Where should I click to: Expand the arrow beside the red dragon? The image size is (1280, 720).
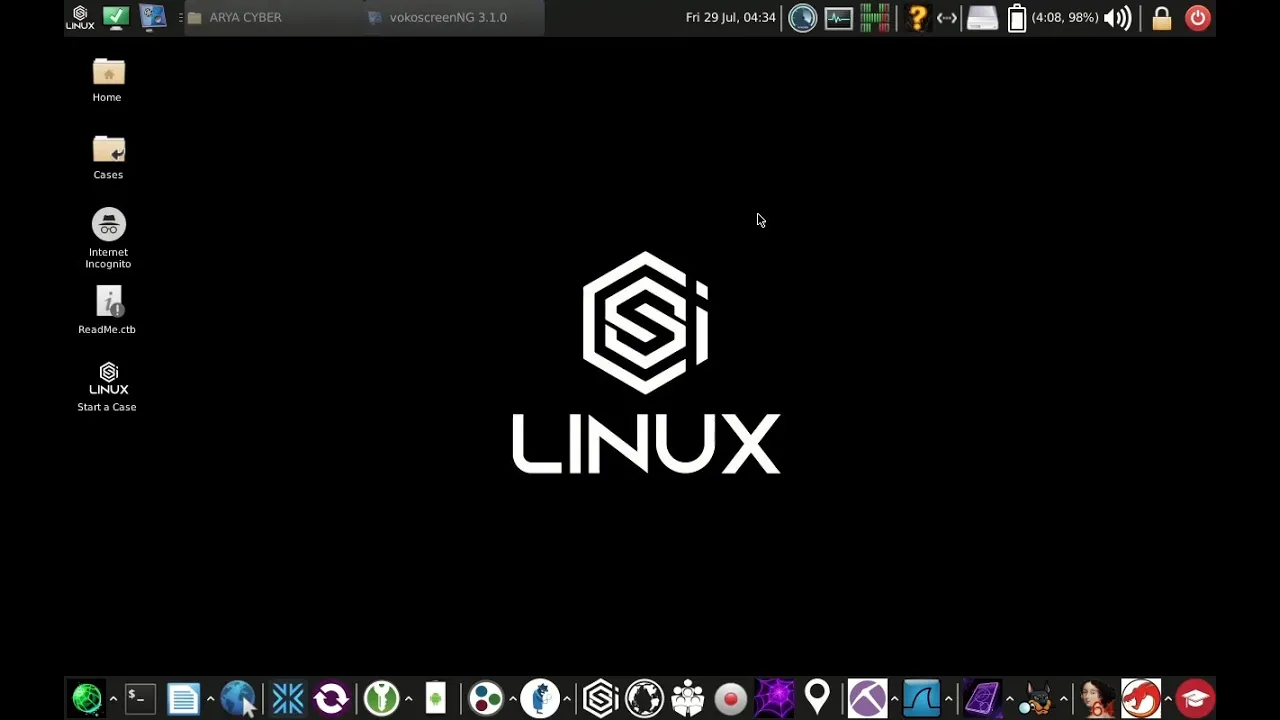pyautogui.click(x=1167, y=698)
